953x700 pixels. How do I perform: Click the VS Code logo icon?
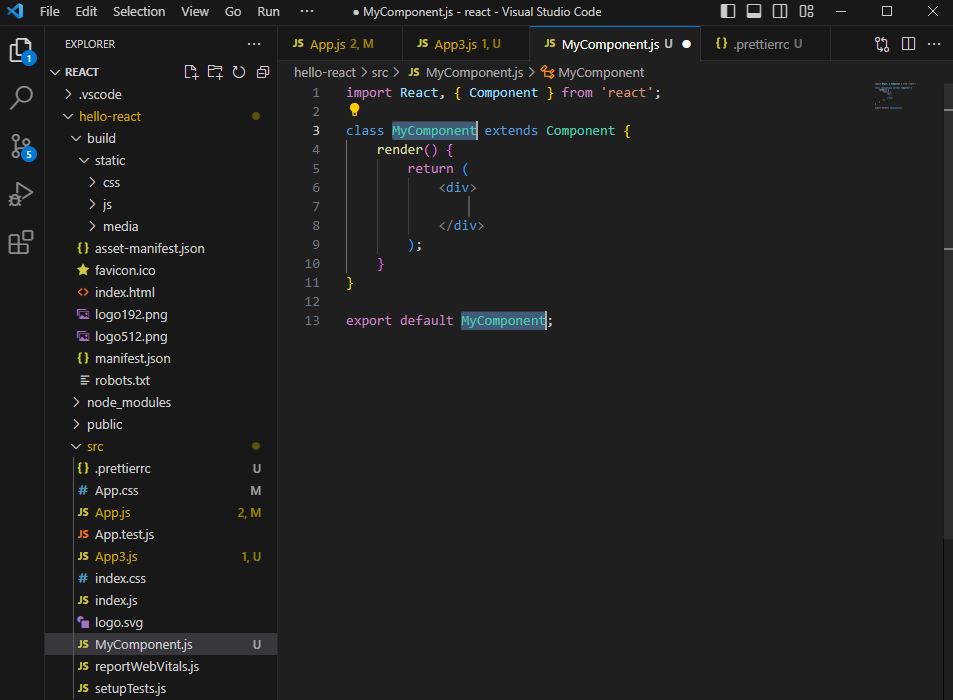point(15,11)
